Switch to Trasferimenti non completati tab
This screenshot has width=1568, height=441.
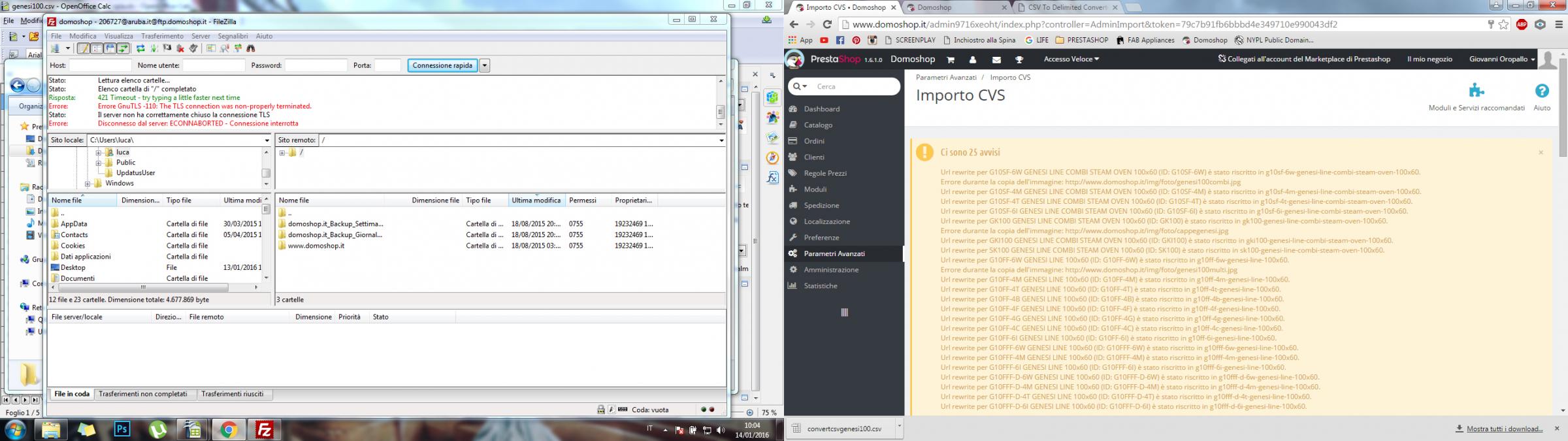point(143,394)
